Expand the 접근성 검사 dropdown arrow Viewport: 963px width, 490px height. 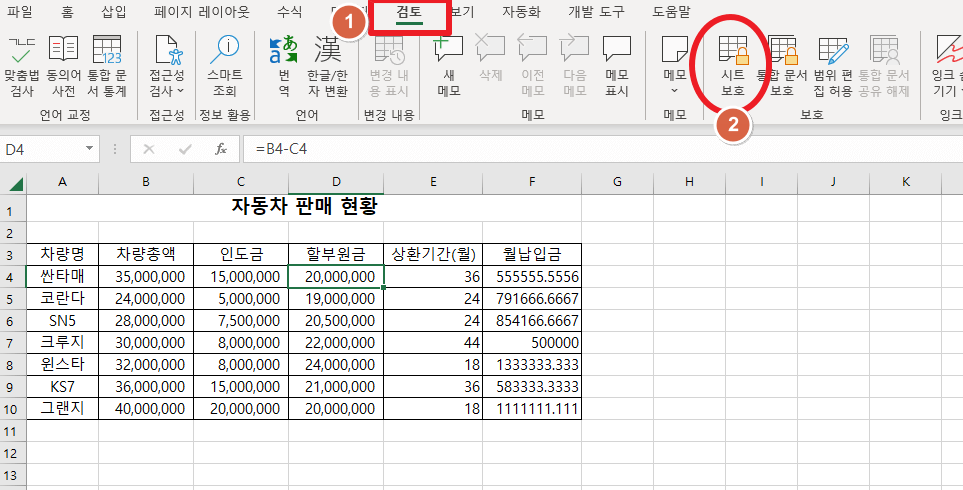pyautogui.click(x=181, y=91)
